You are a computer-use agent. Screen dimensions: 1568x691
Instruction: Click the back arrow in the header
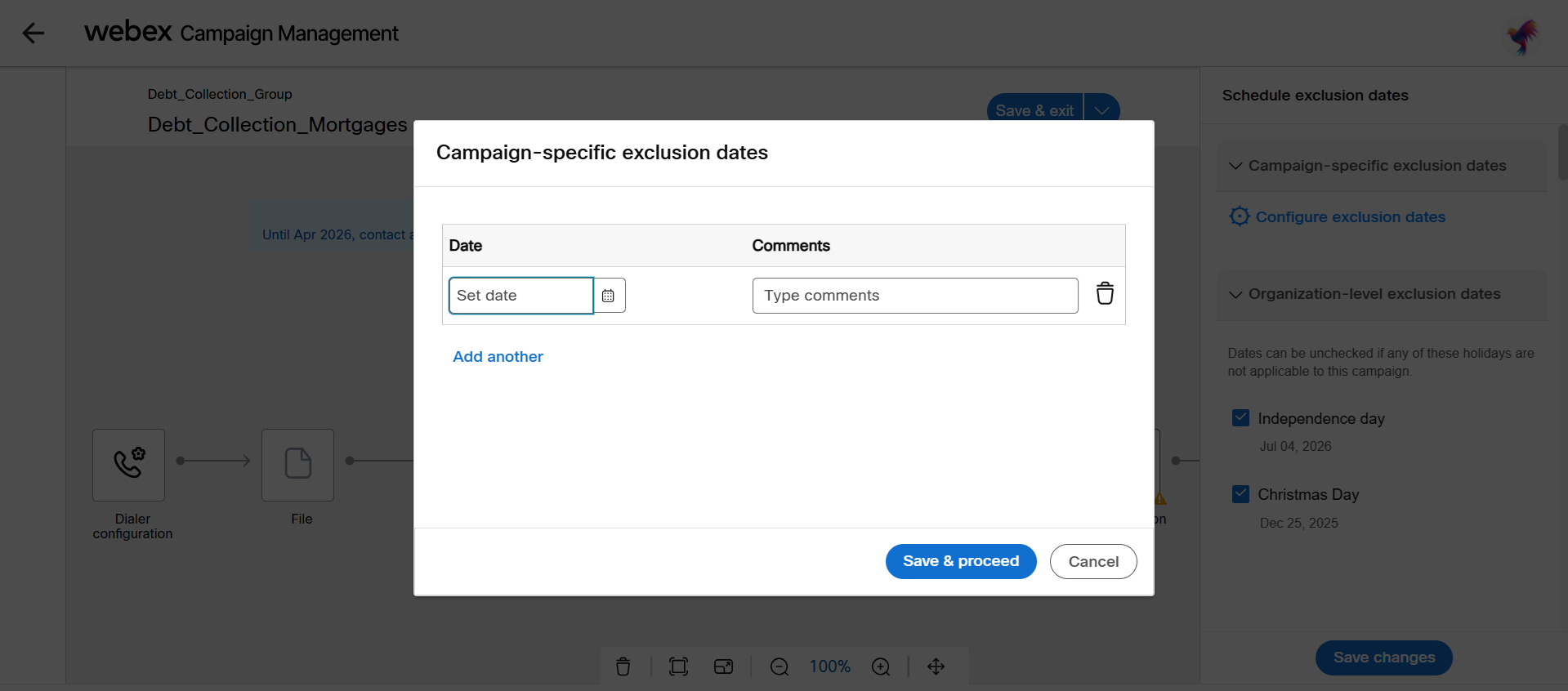pos(34,33)
